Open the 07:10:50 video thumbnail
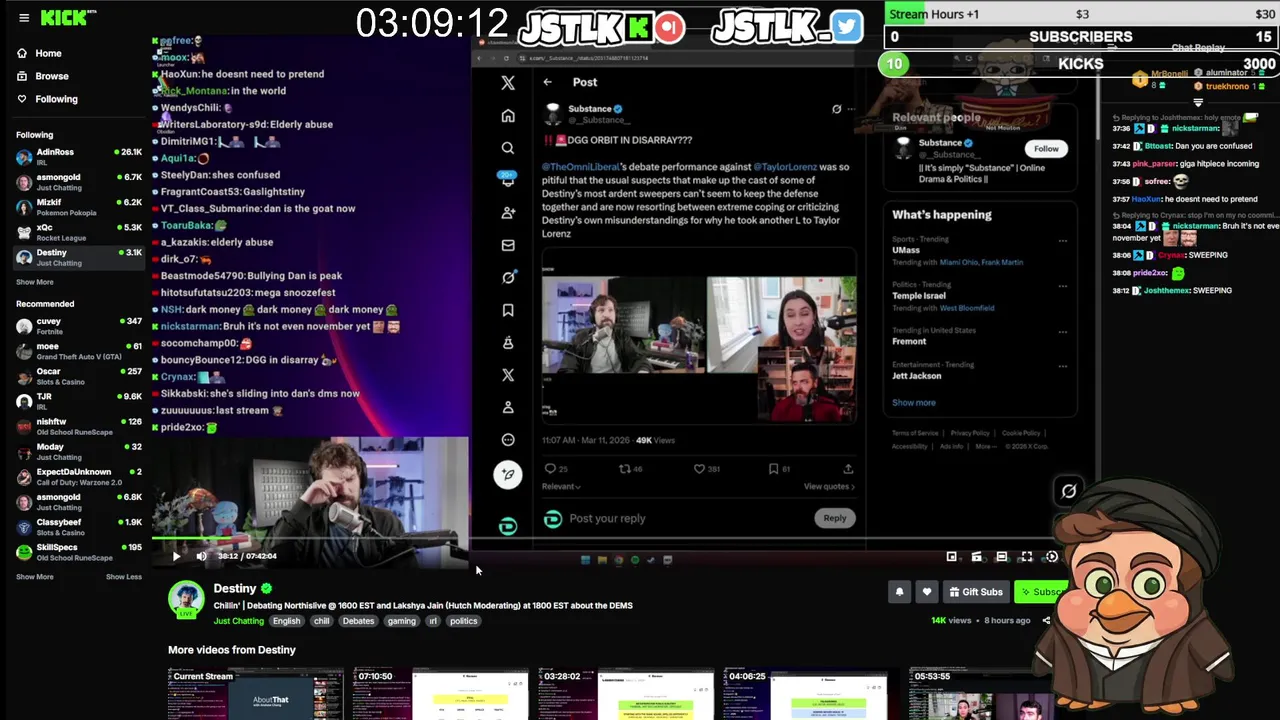The height and width of the screenshot is (720, 1280). (x=440, y=694)
